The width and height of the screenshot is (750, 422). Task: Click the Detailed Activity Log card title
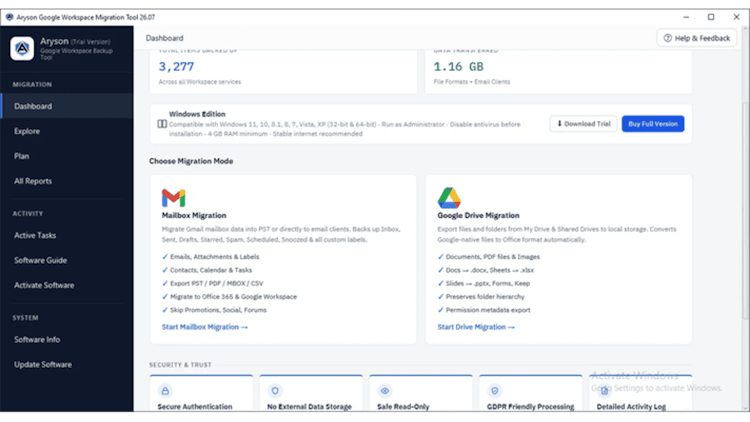(631, 407)
